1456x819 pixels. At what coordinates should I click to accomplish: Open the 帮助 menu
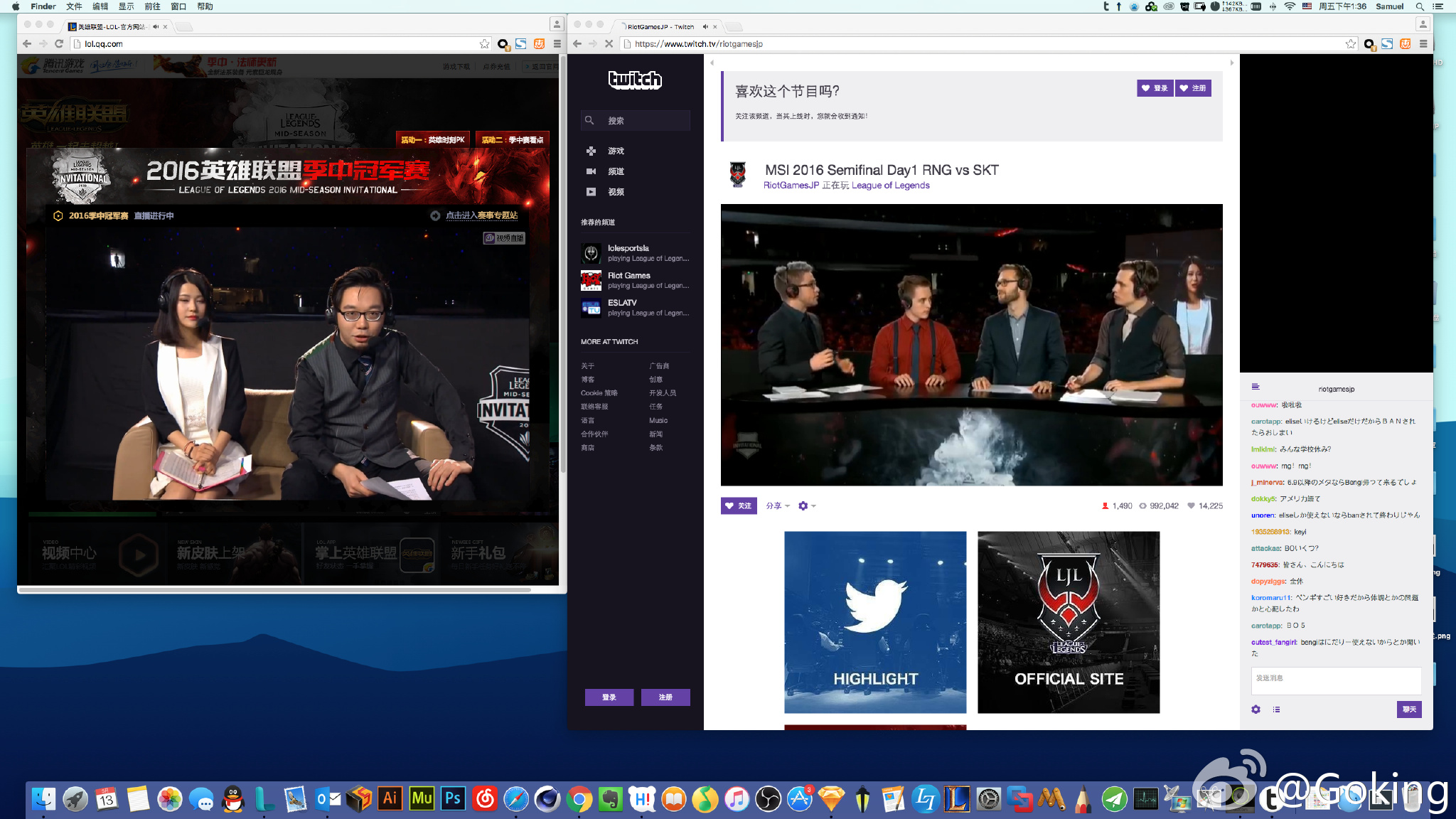pos(205,6)
